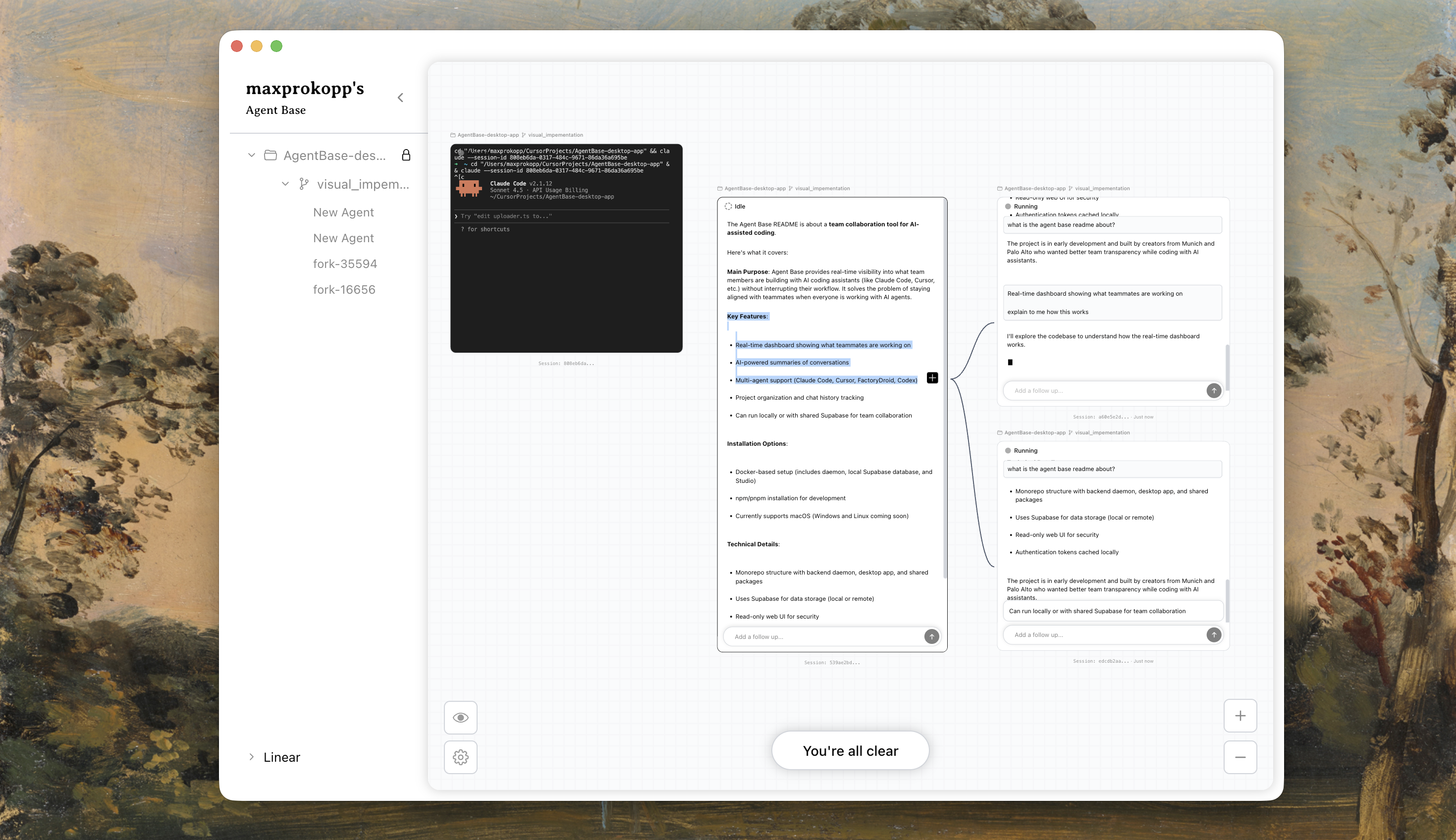1456x840 pixels.
Task: Minimize the window with the yellow button
Action: 257,46
